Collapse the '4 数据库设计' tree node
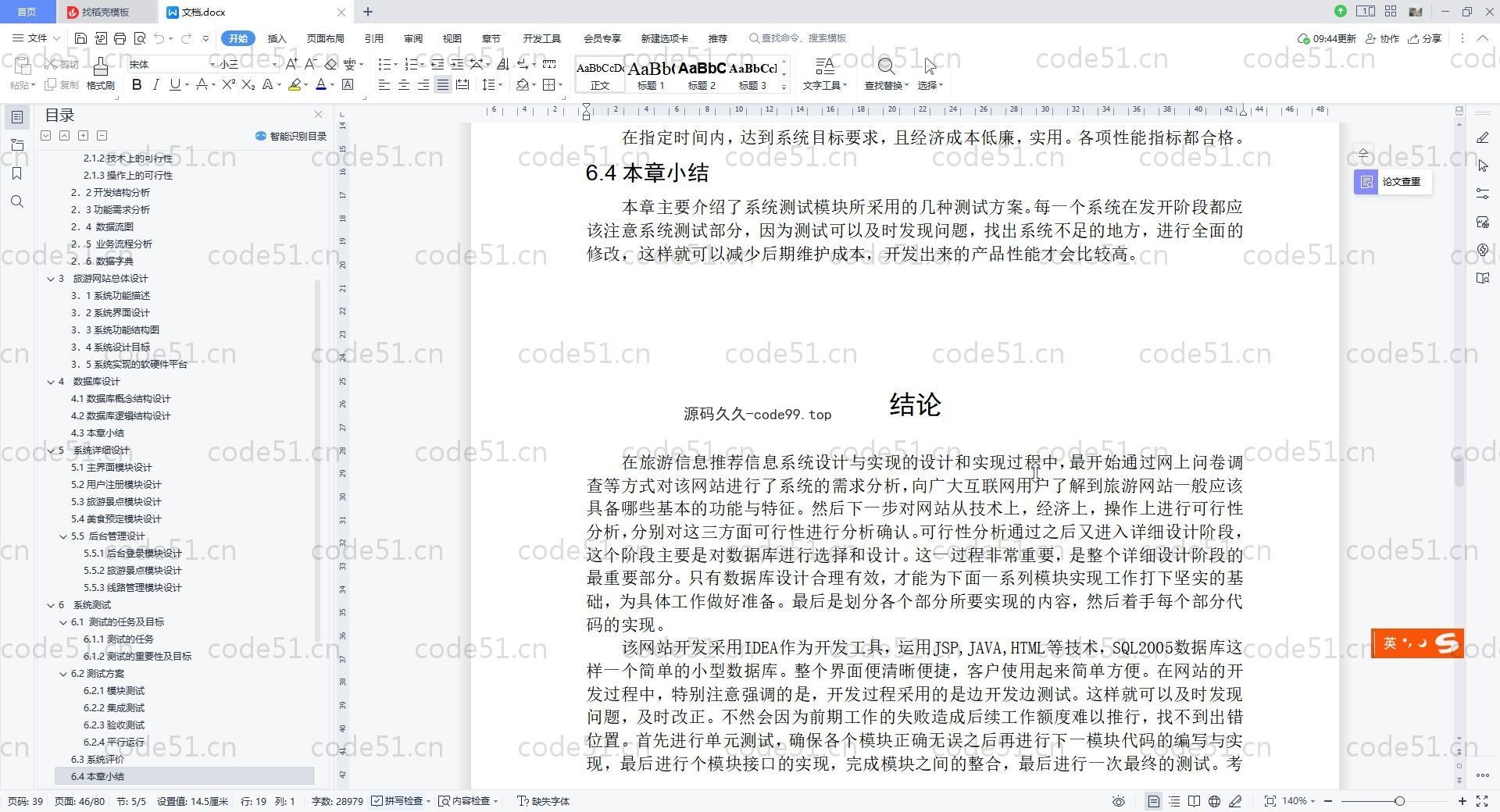Viewport: 1500px width, 812px height. coord(51,382)
